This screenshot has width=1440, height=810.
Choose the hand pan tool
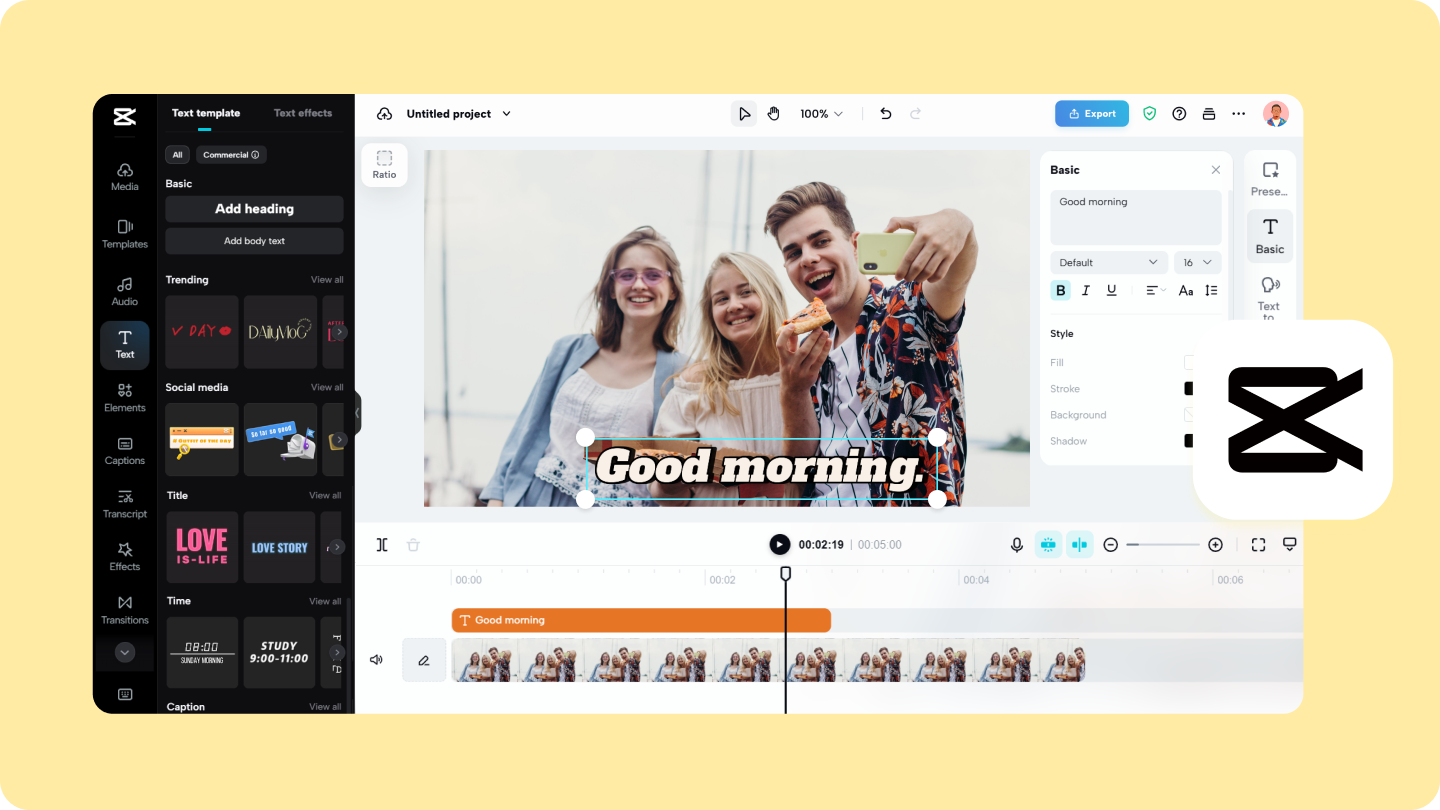tap(773, 114)
